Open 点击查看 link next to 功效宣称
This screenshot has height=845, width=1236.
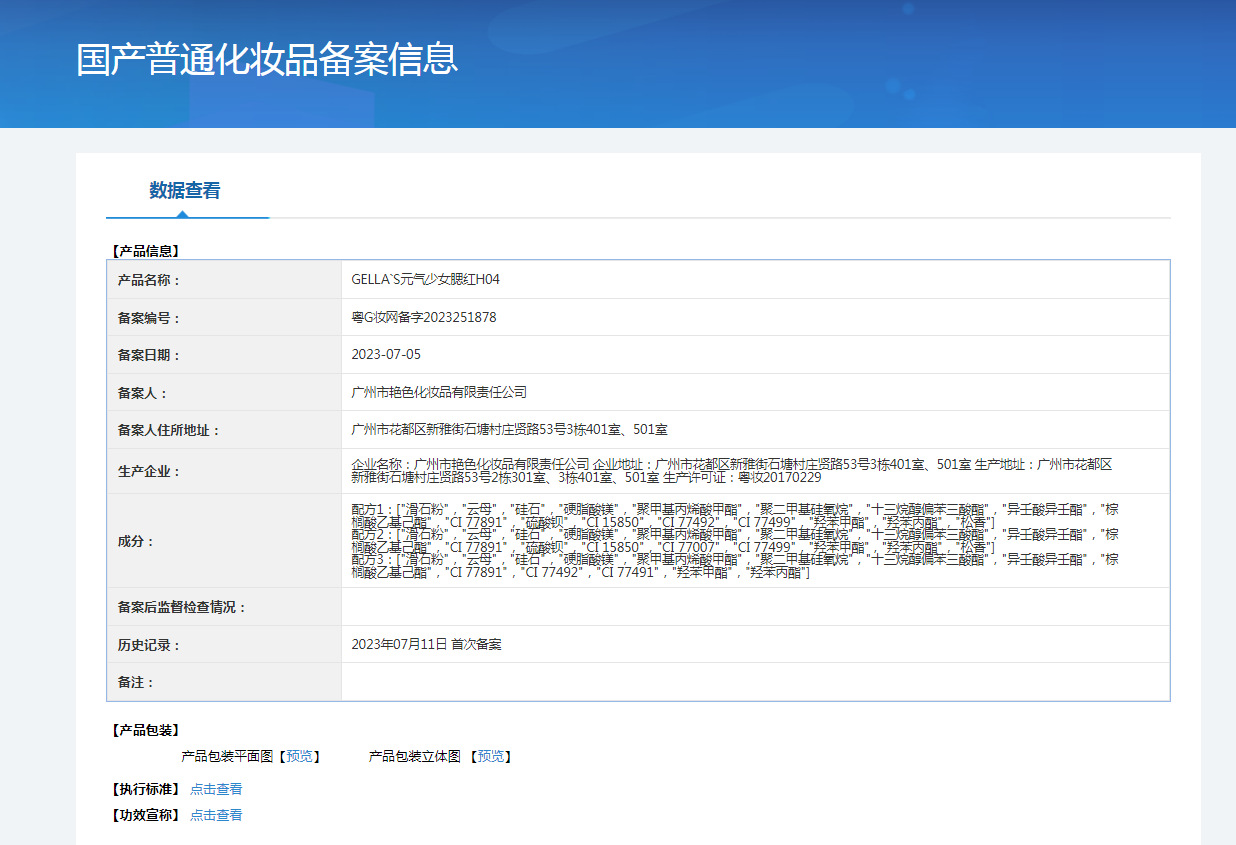click(216, 815)
